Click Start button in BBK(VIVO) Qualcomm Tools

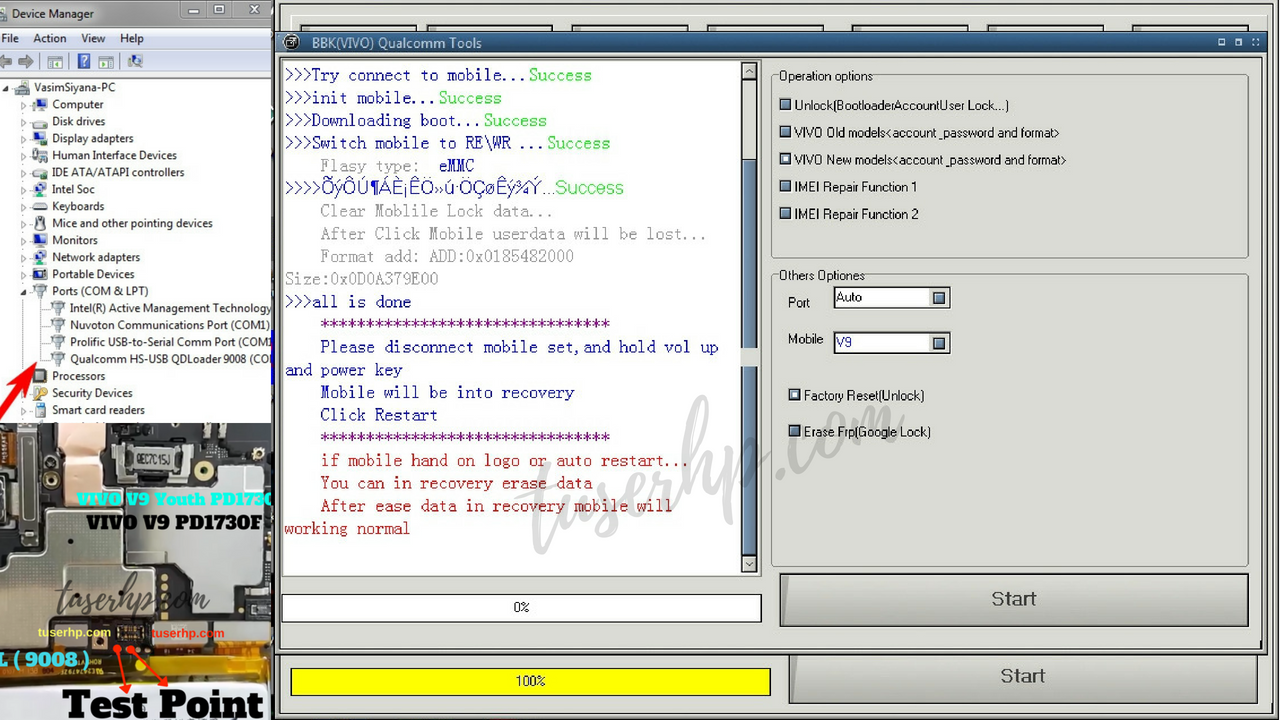(1014, 599)
